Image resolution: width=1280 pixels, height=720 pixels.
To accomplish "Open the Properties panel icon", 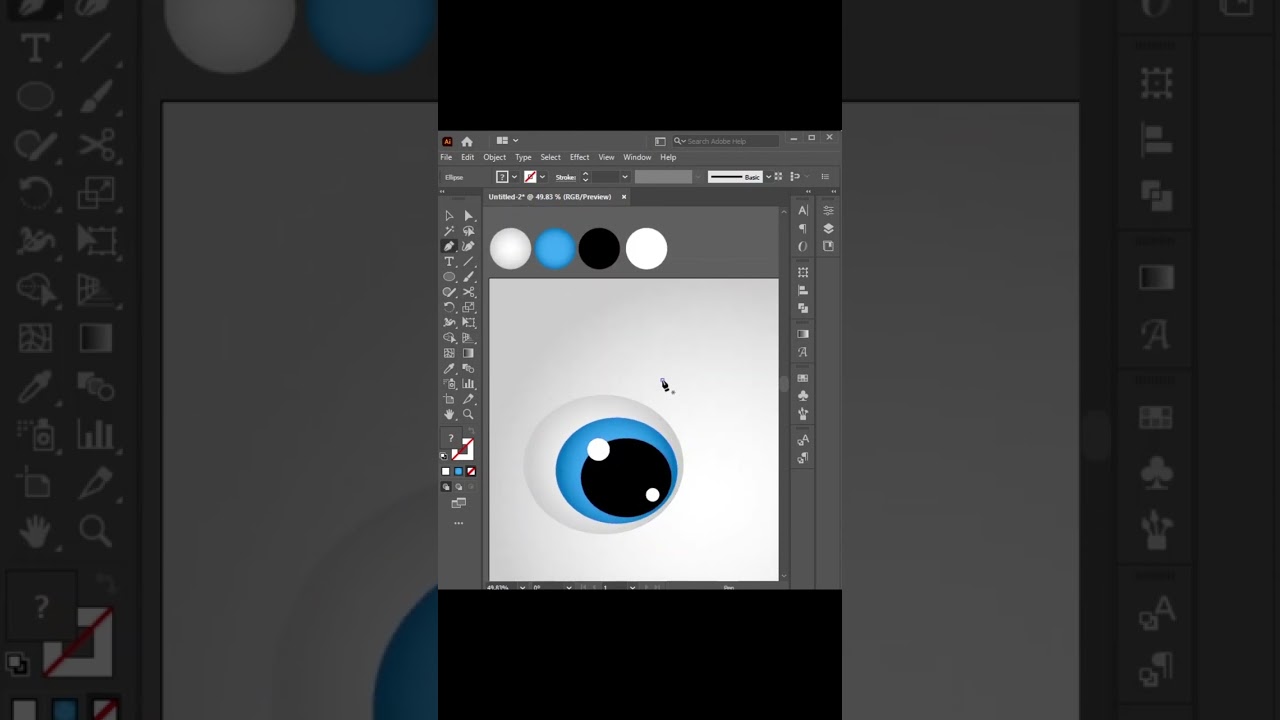I will click(x=828, y=210).
